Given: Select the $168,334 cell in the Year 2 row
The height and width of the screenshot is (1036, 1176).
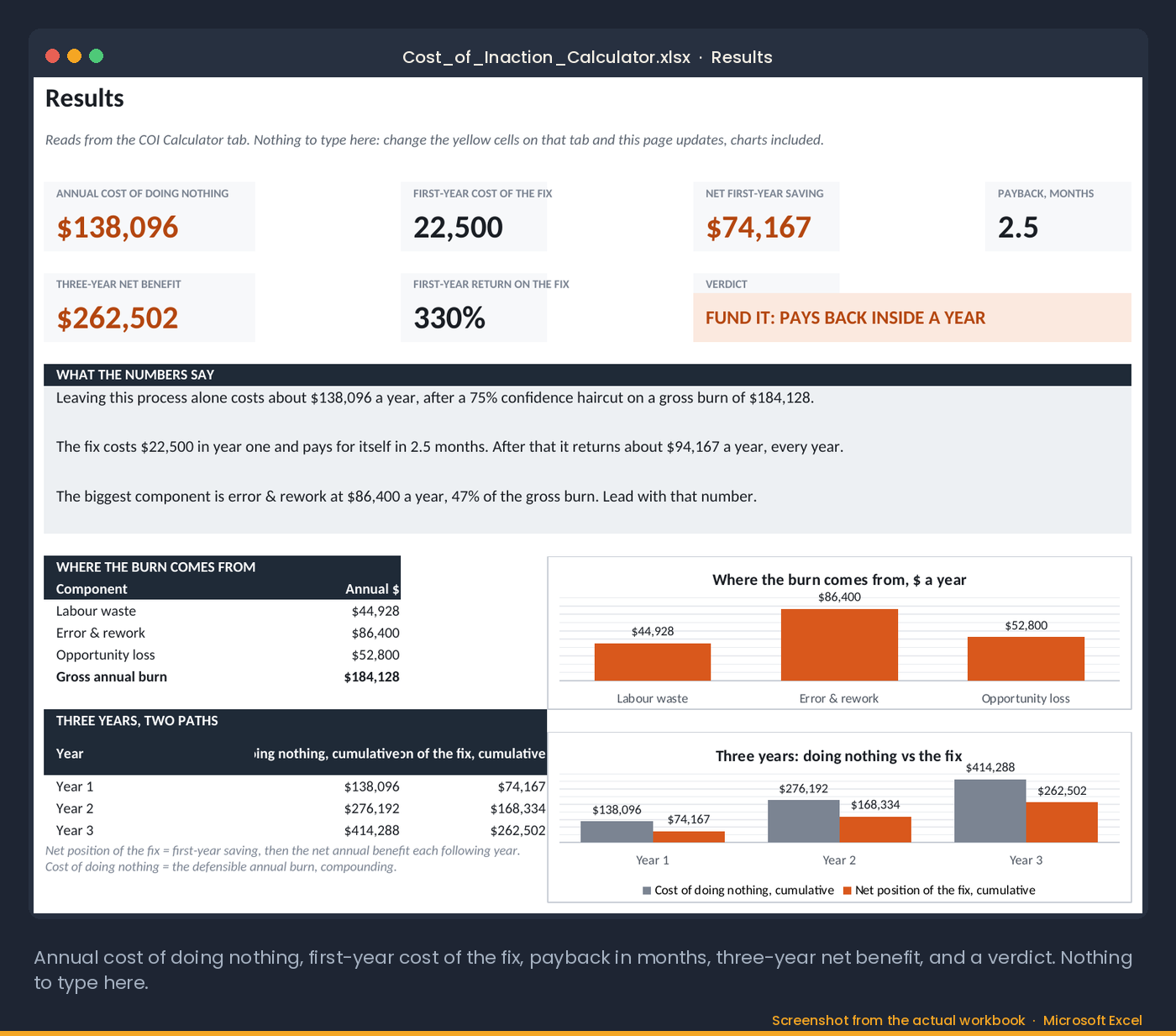Looking at the screenshot, I should point(517,809).
